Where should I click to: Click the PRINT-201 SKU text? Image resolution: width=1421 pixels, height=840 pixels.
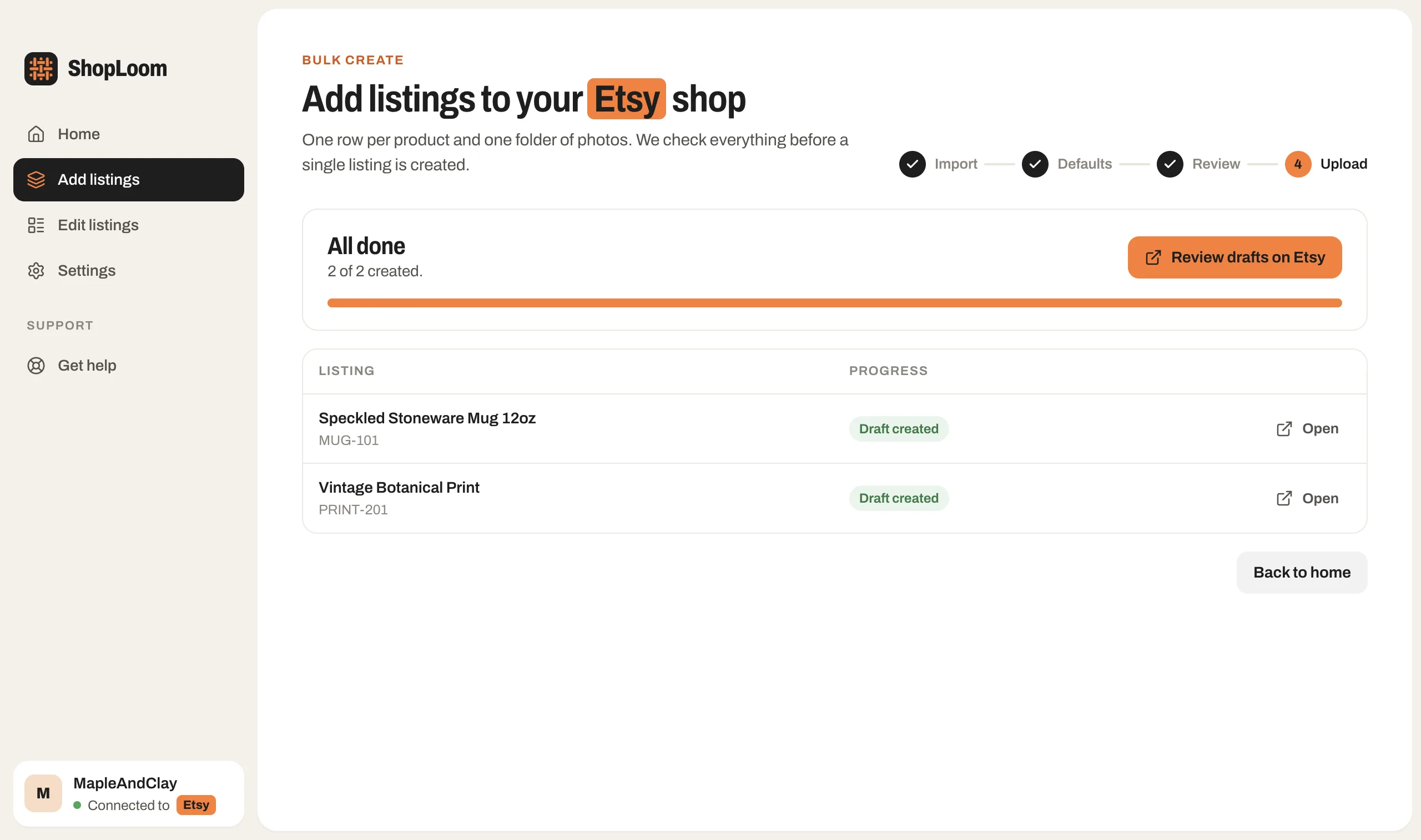pos(352,510)
